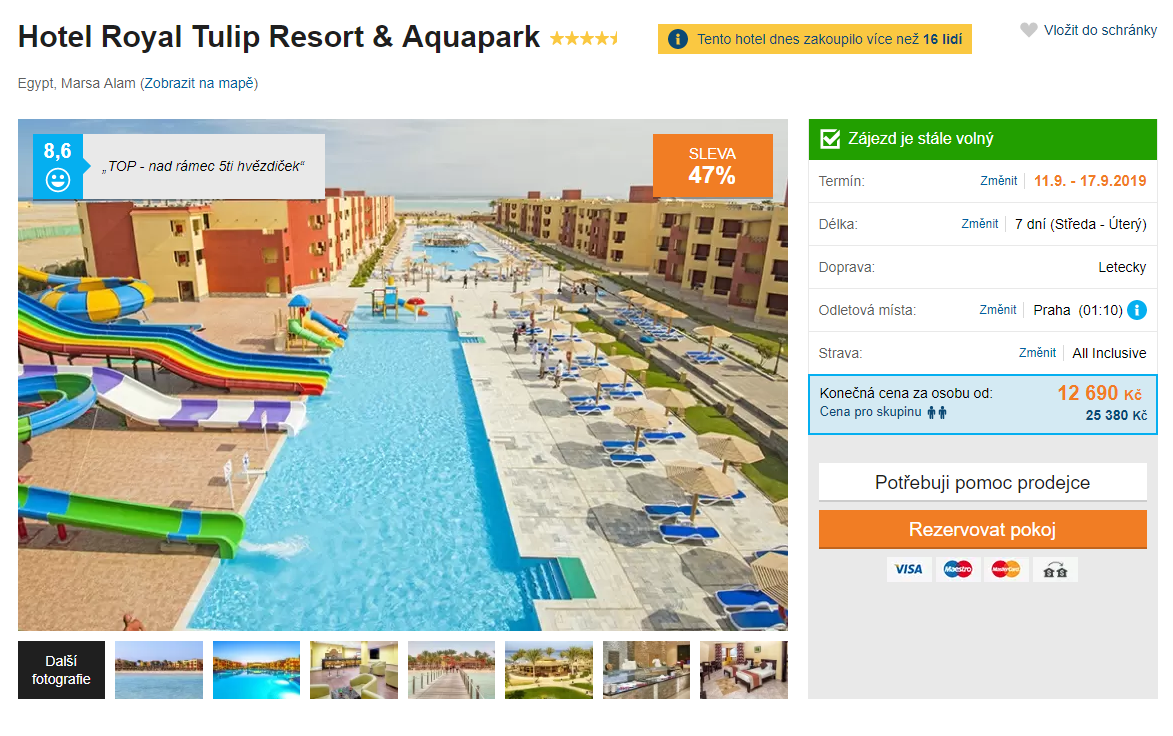
Task: Change the Strava meal plan
Action: [1038, 352]
